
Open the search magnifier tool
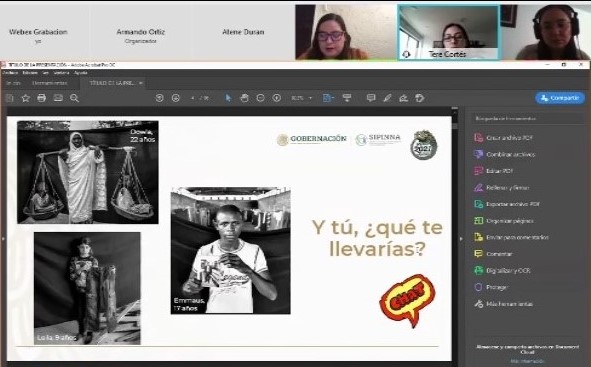(74, 98)
